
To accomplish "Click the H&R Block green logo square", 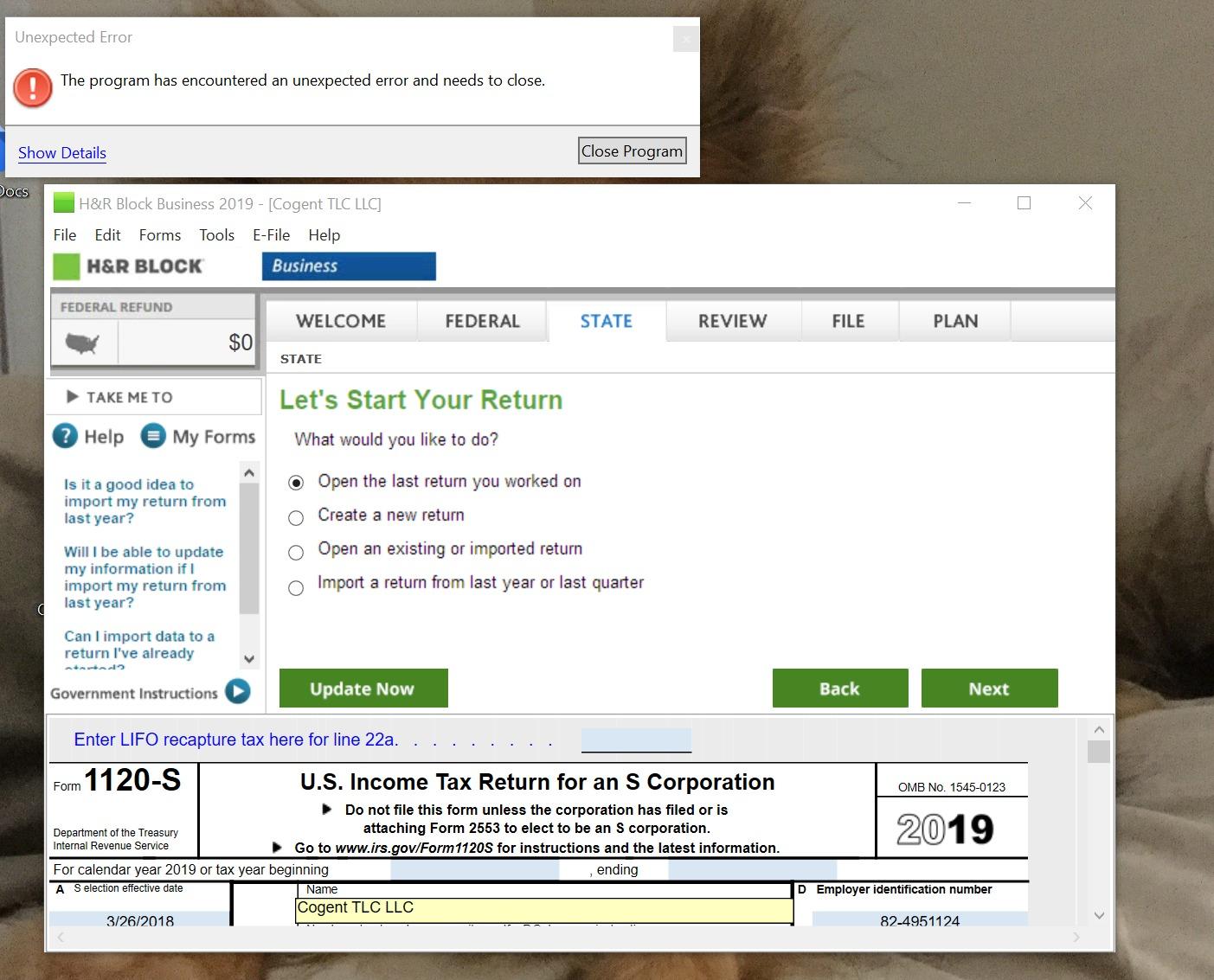I will (x=66, y=266).
